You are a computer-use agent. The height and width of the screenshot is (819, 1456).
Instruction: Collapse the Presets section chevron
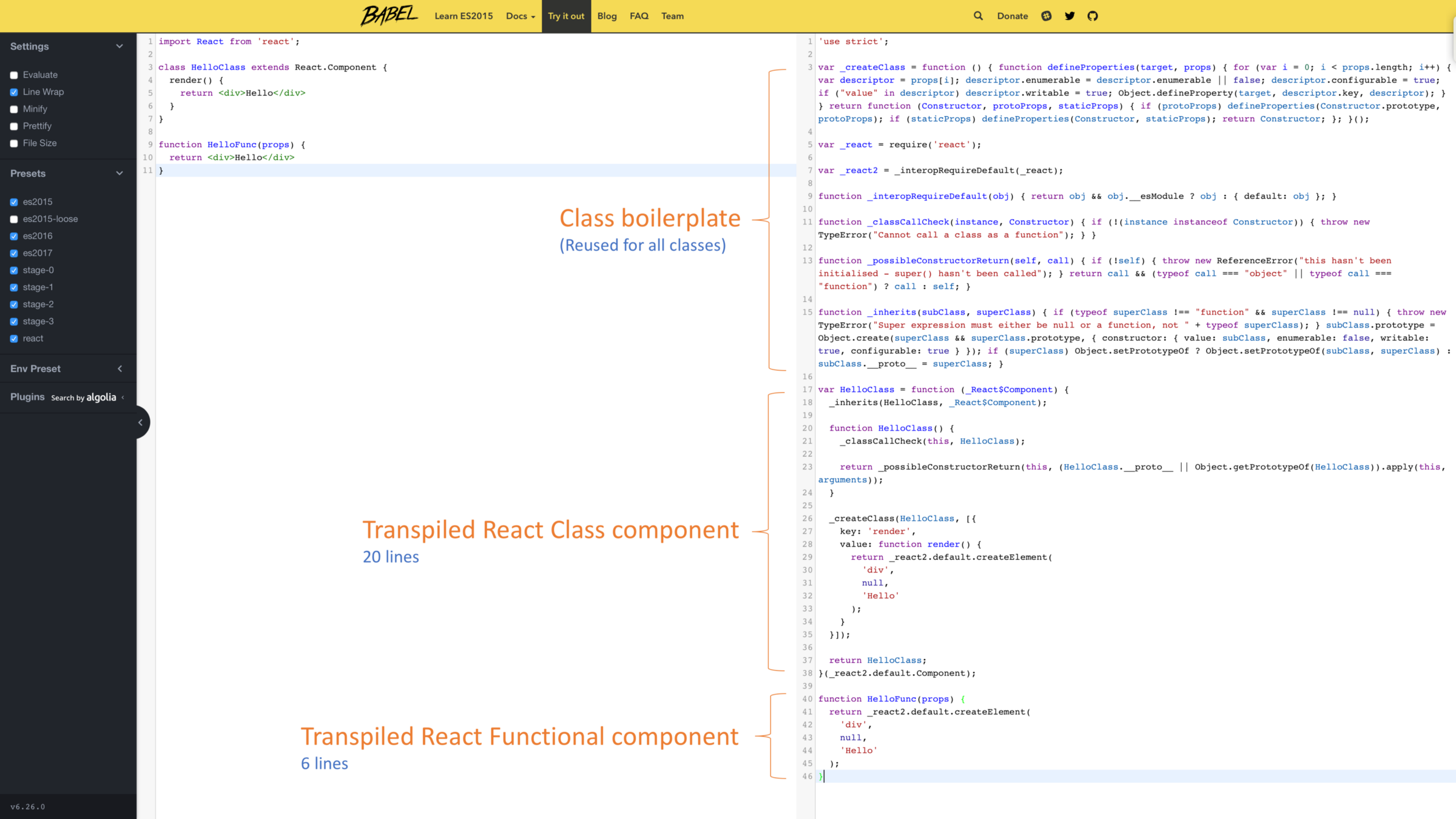coord(120,174)
